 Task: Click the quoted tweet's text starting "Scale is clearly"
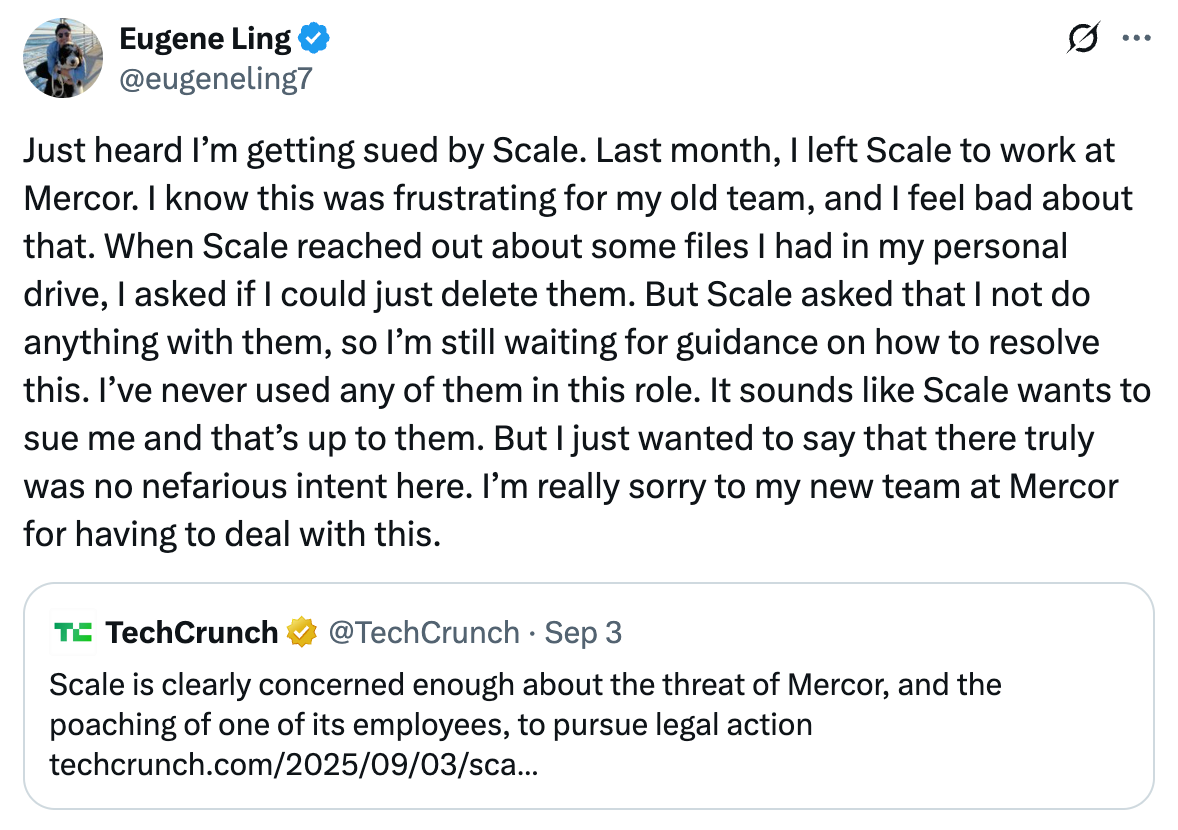pos(524,685)
